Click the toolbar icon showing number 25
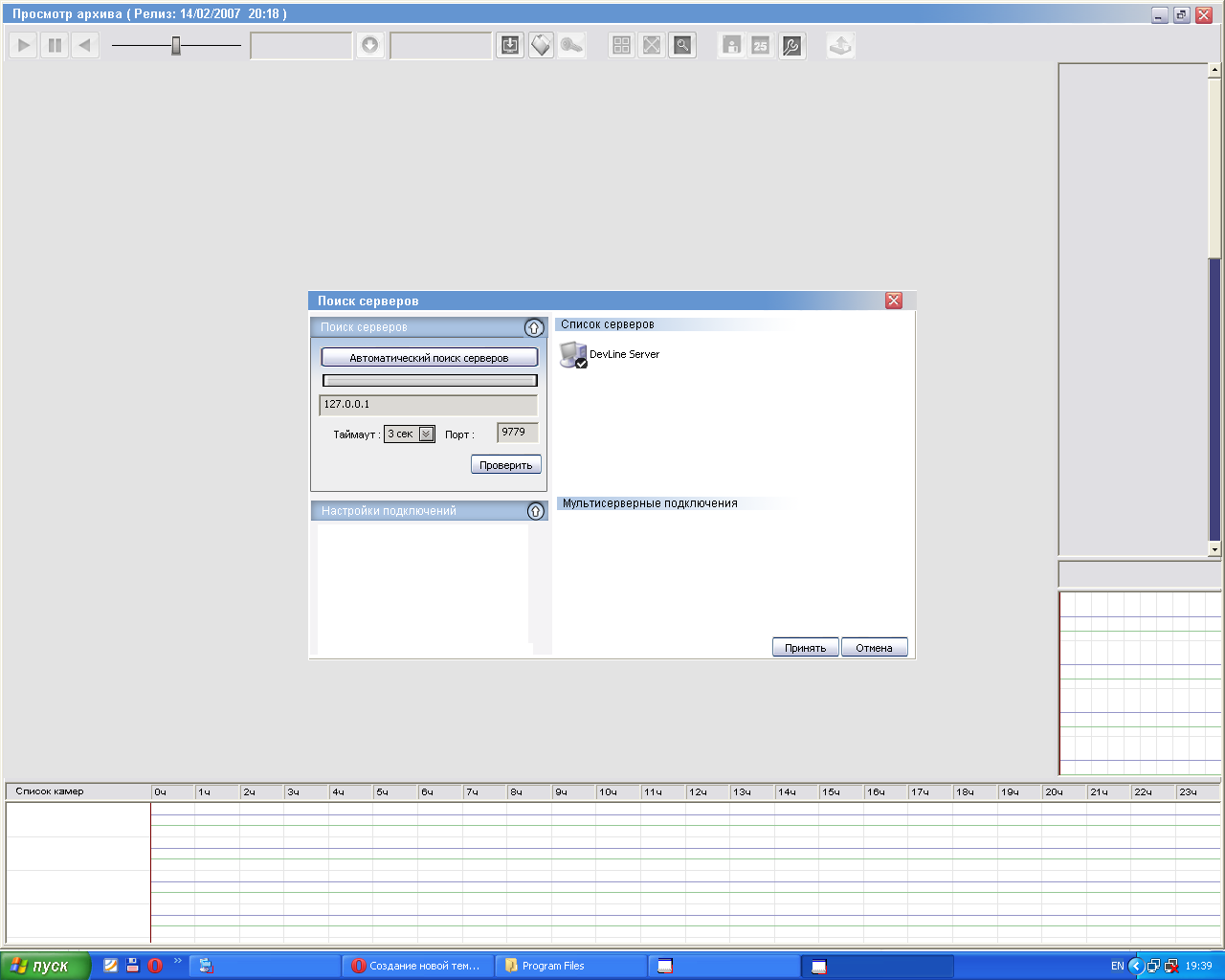This screenshot has height=980, width=1225. pos(761,45)
